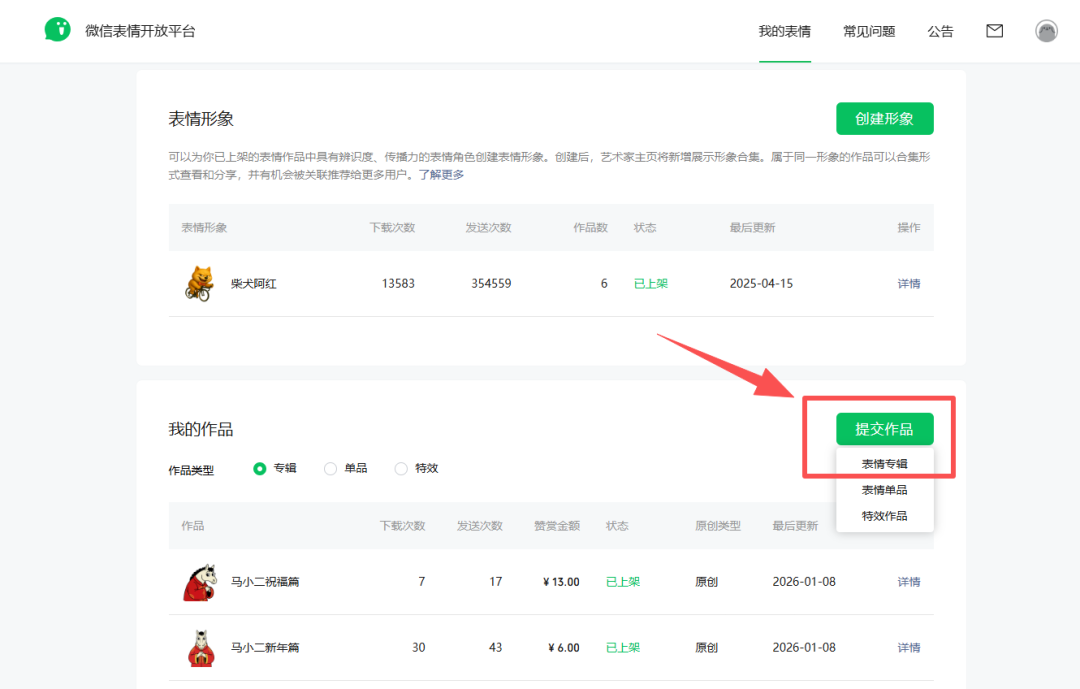Click the 表情形象 section heading

pyautogui.click(x=201, y=119)
